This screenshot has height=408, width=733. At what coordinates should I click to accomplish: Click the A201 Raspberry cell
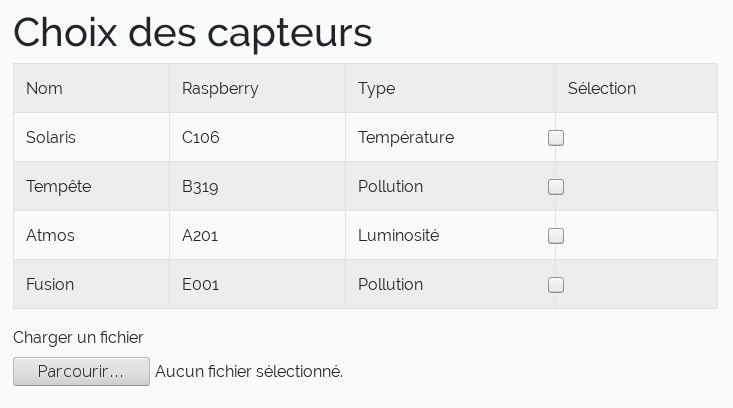[x=200, y=235]
